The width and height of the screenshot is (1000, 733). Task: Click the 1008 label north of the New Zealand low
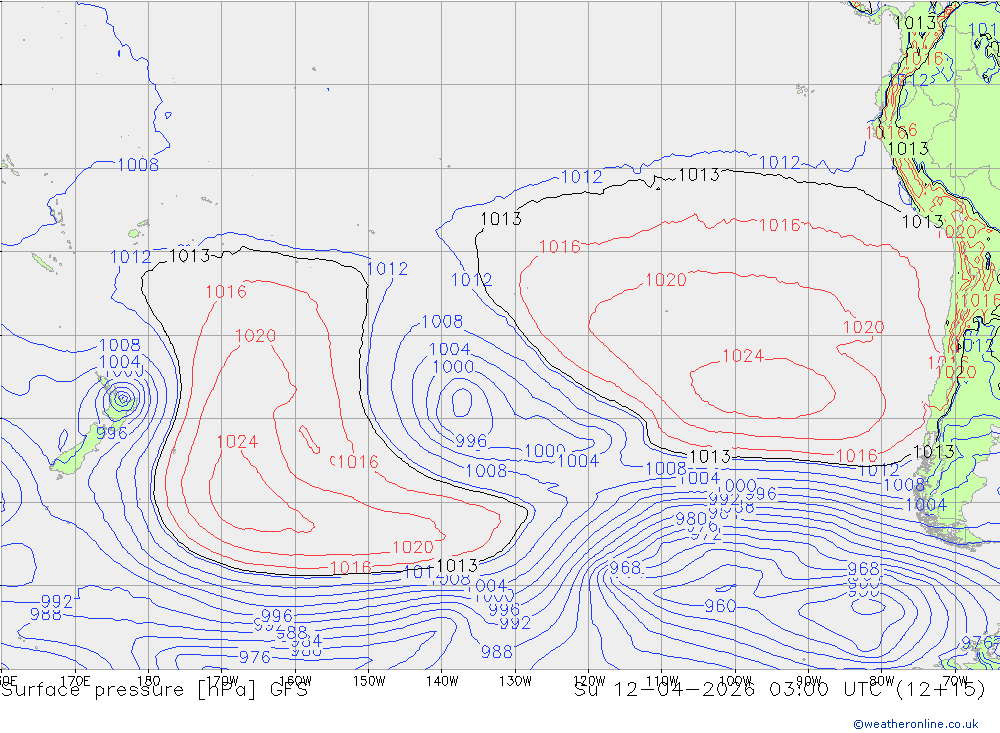pyautogui.click(x=120, y=345)
